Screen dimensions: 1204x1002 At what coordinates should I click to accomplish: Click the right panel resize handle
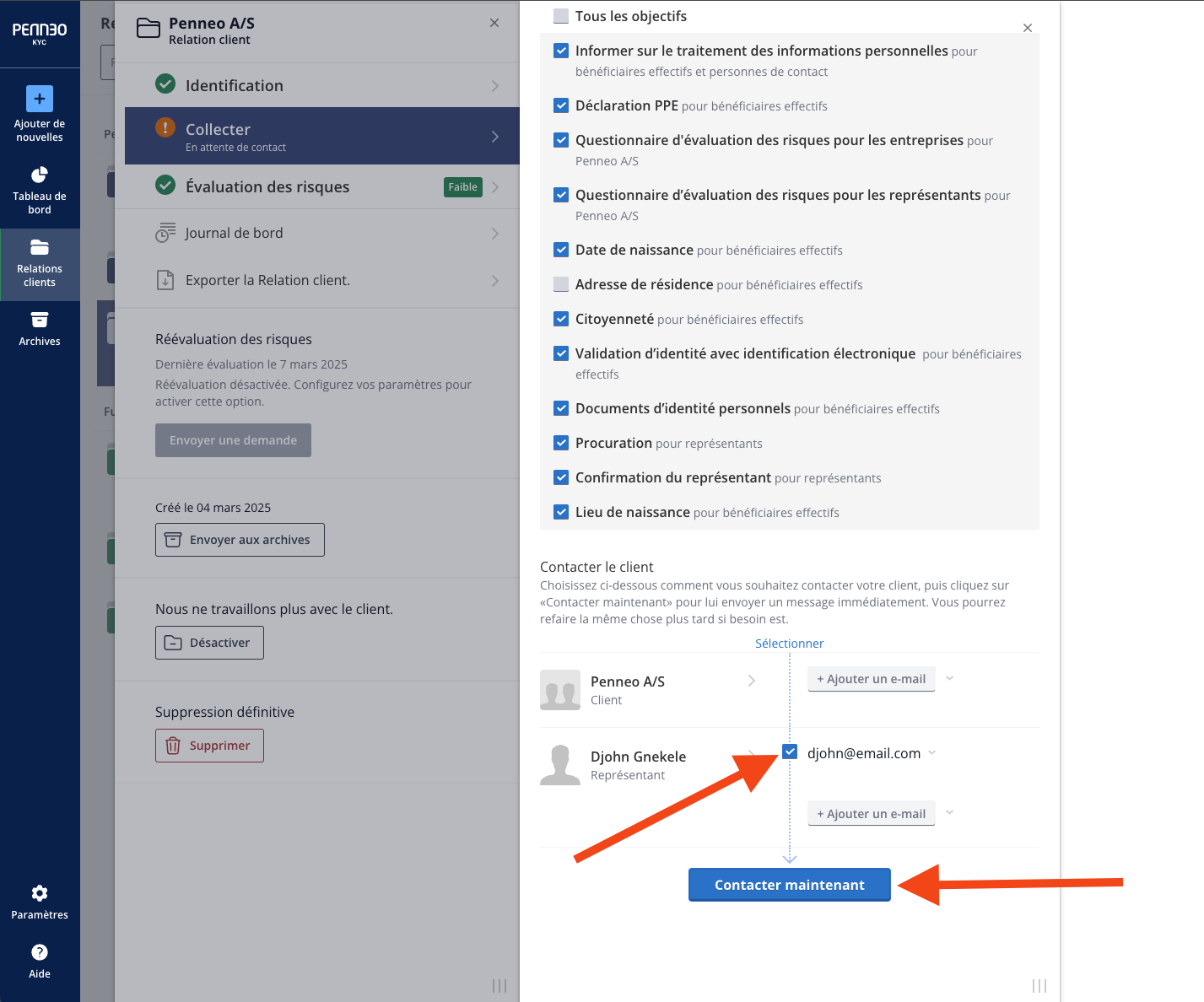(1039, 986)
